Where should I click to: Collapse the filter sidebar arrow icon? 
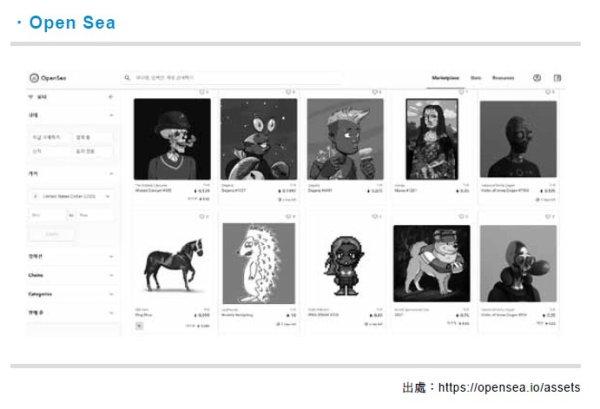pos(111,97)
